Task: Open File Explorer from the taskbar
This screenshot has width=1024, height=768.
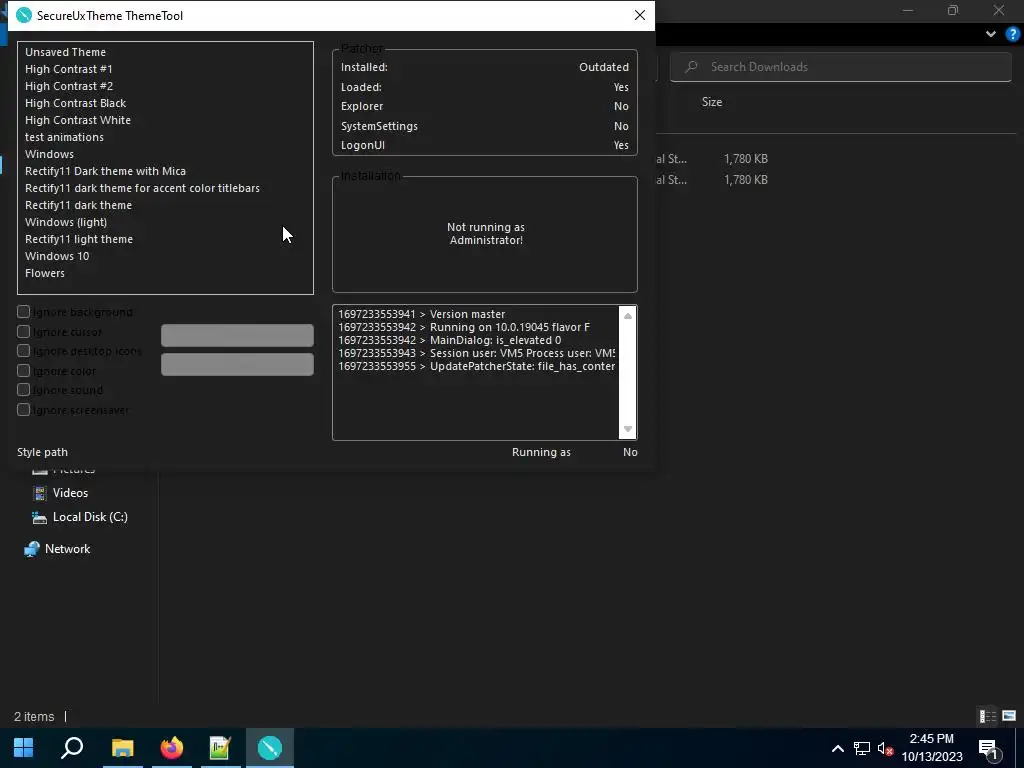Action: 122,748
